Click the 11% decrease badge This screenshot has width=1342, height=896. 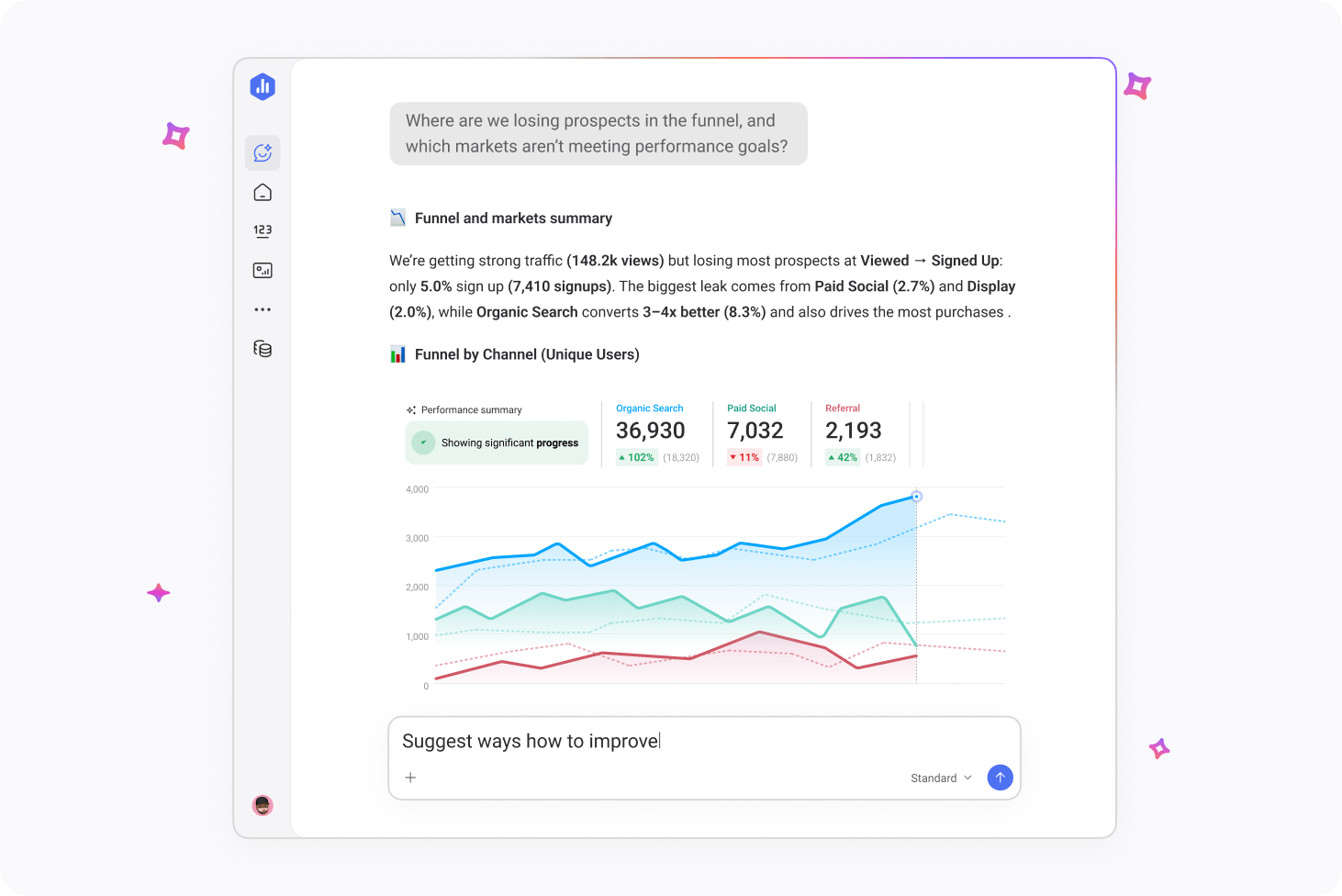pos(744,457)
